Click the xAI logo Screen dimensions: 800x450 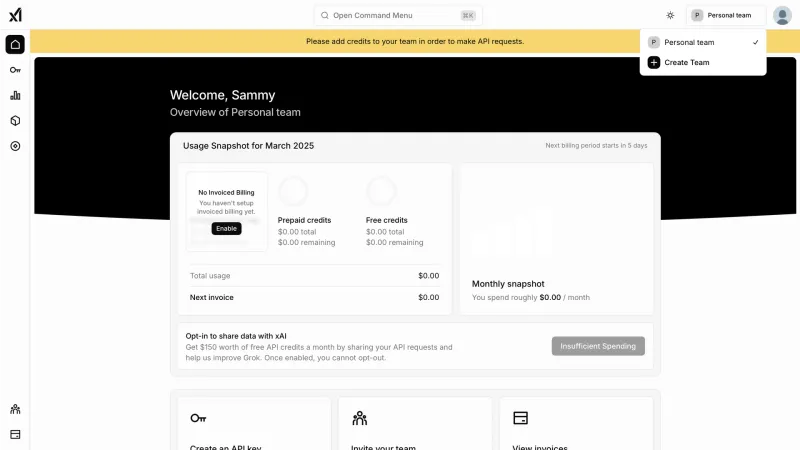click(x=15, y=15)
